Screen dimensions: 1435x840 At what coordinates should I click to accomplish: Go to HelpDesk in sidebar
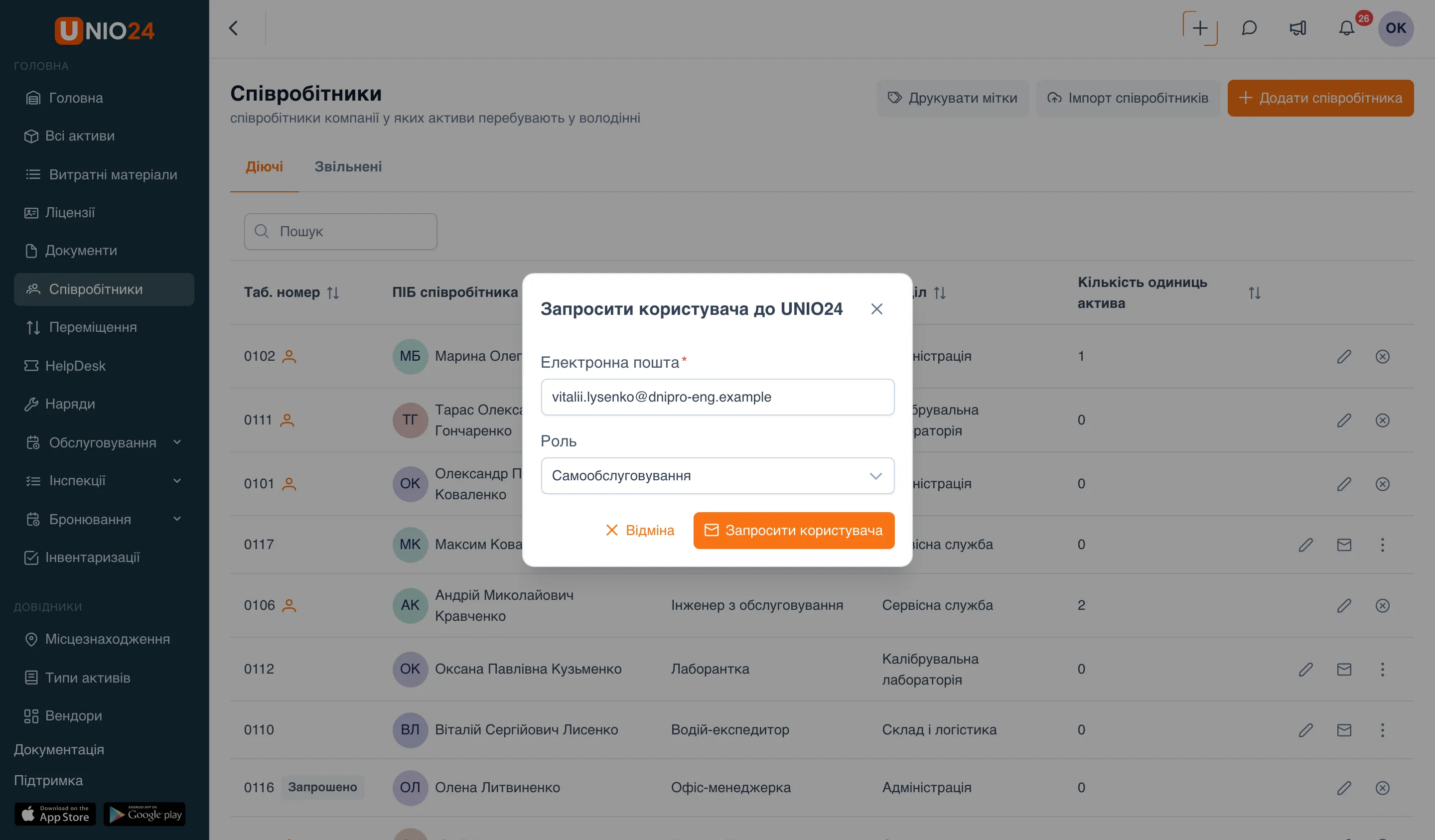point(104,366)
